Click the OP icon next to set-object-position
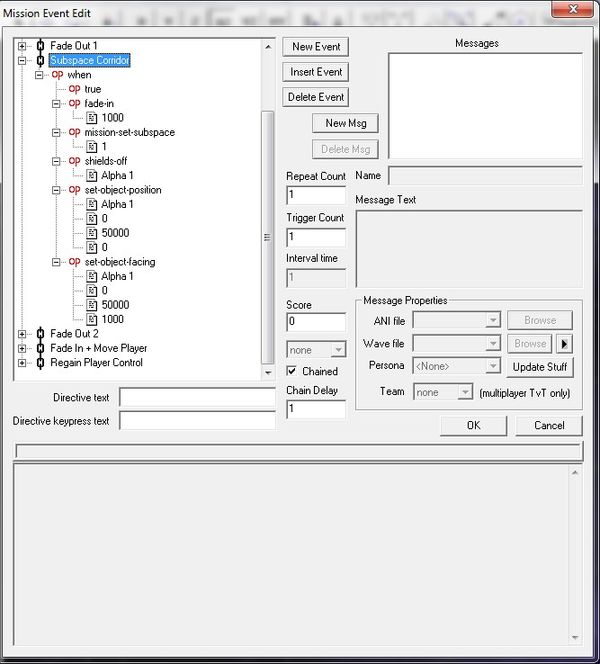 click(x=75, y=190)
